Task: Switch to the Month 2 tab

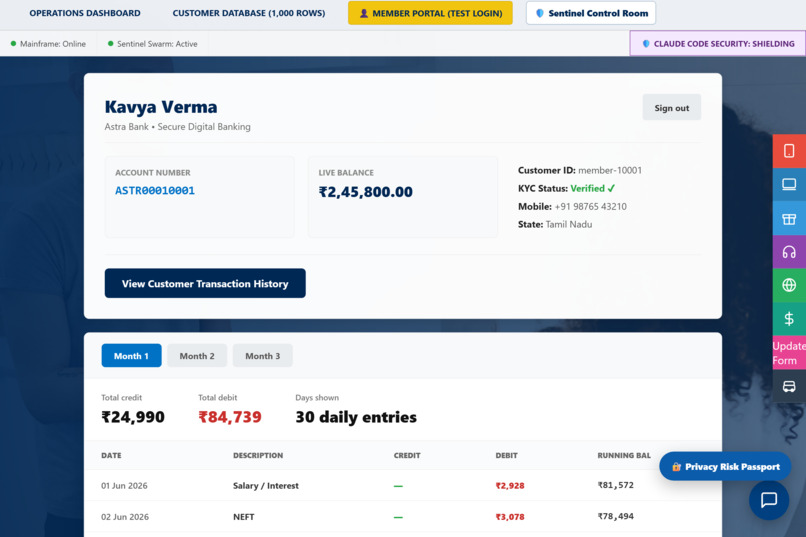Action: [197, 356]
